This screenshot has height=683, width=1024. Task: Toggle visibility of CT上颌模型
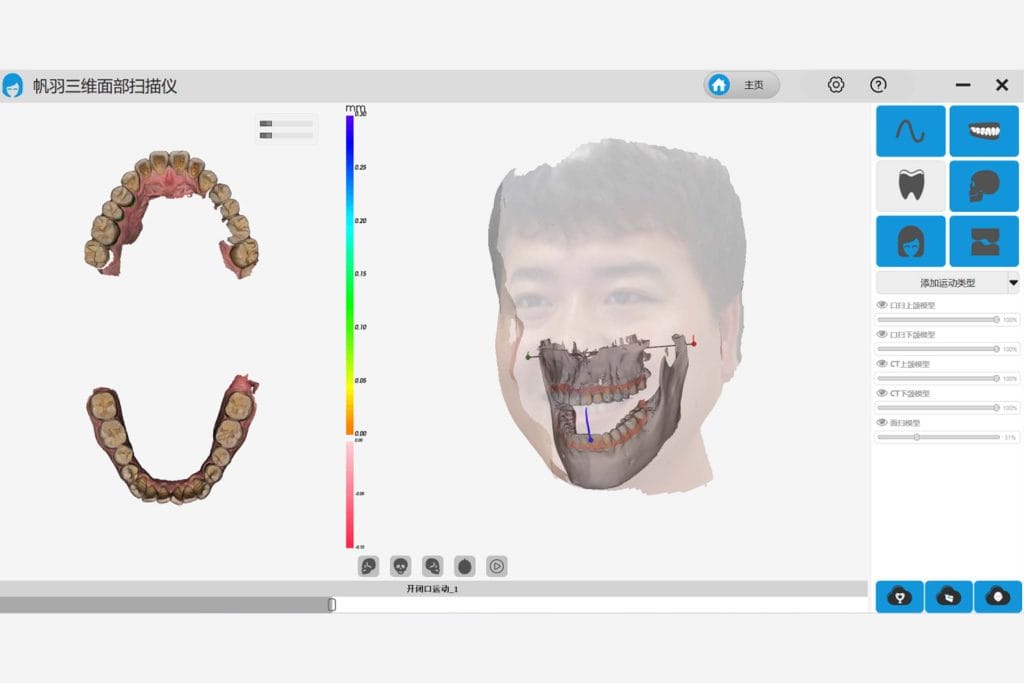(881, 364)
